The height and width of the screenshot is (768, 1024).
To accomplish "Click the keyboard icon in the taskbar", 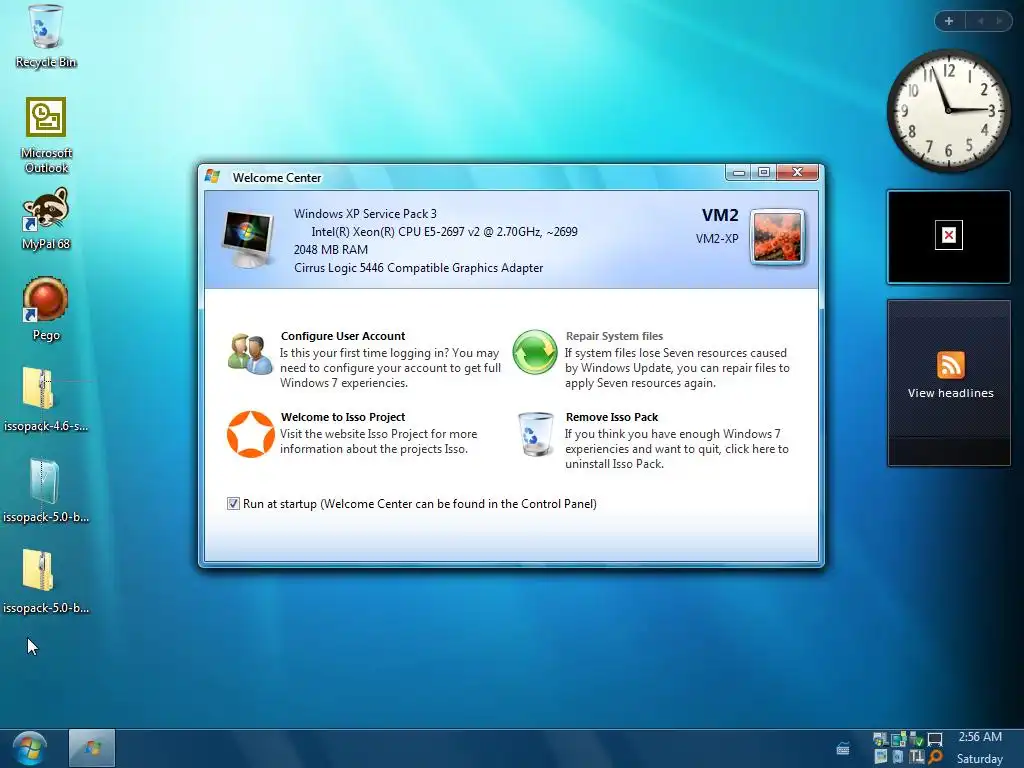I will pos(843,748).
